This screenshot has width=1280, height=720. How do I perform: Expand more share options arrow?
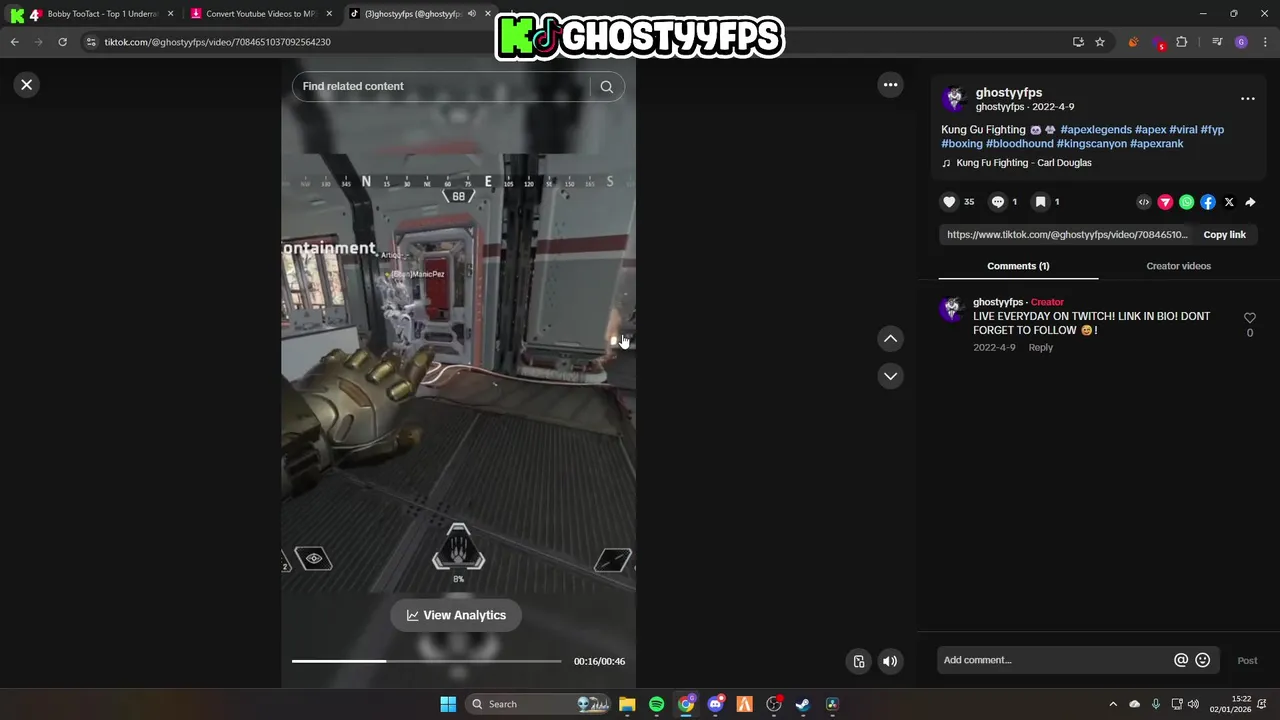pyautogui.click(x=1250, y=202)
